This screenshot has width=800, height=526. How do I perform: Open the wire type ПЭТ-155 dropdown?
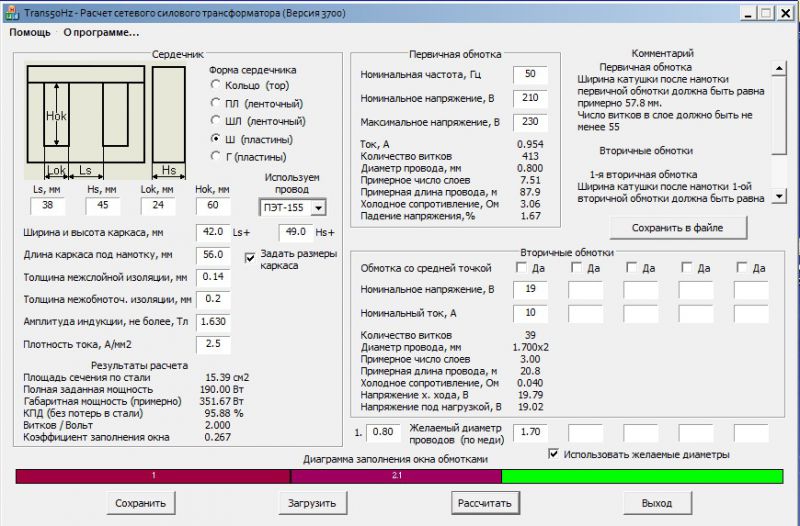click(x=318, y=207)
